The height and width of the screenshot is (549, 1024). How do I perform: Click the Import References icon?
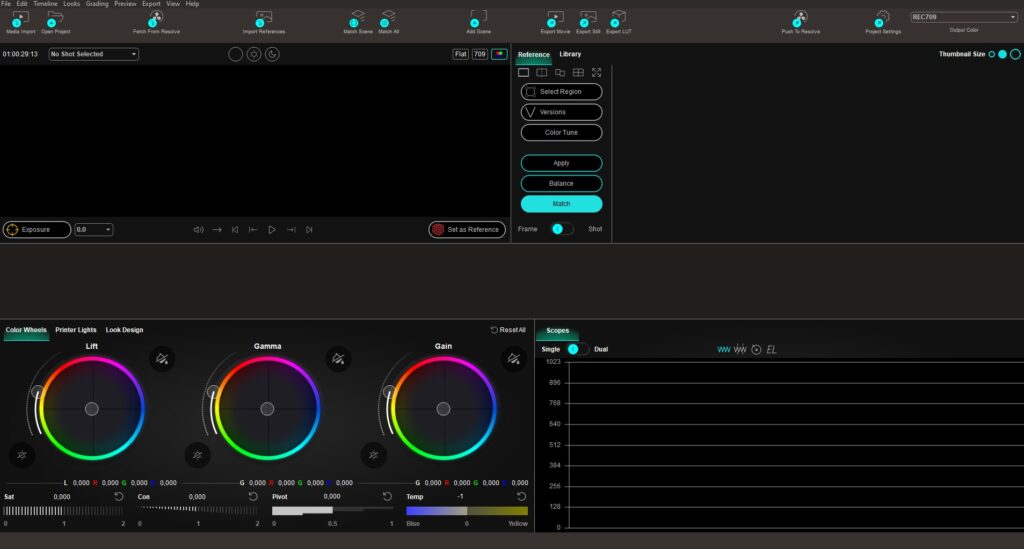click(263, 19)
